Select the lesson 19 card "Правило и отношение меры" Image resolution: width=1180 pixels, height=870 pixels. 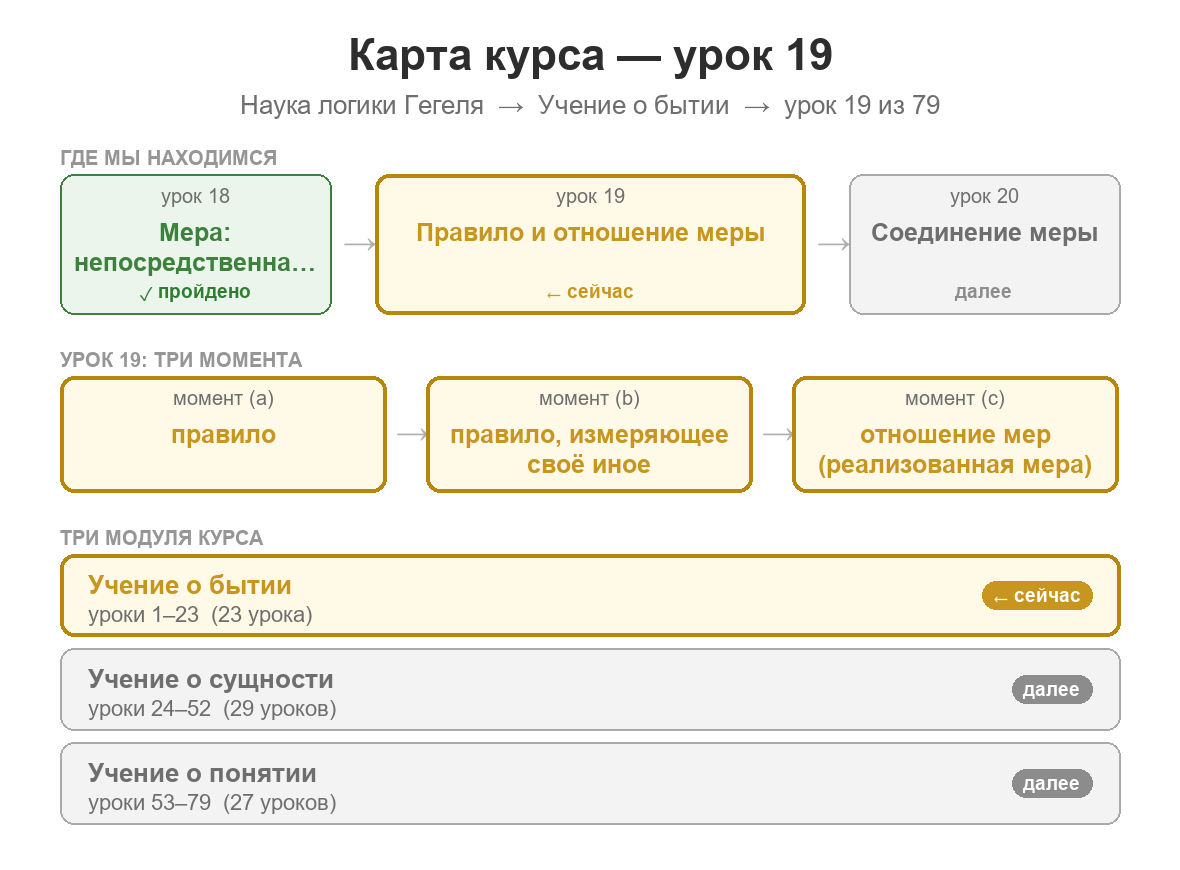tap(591, 245)
